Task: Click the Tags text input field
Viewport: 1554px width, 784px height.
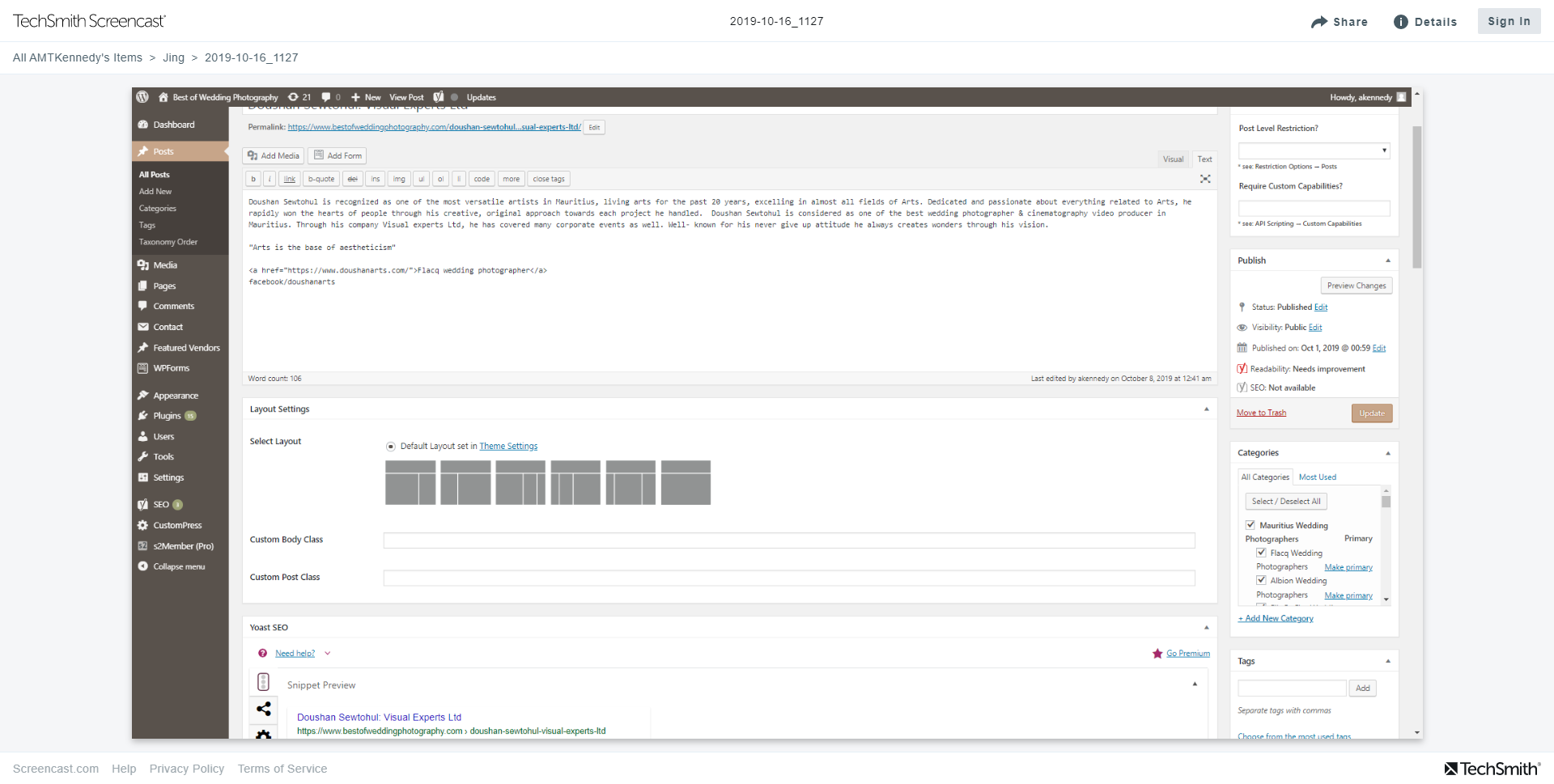Action: (x=1292, y=689)
